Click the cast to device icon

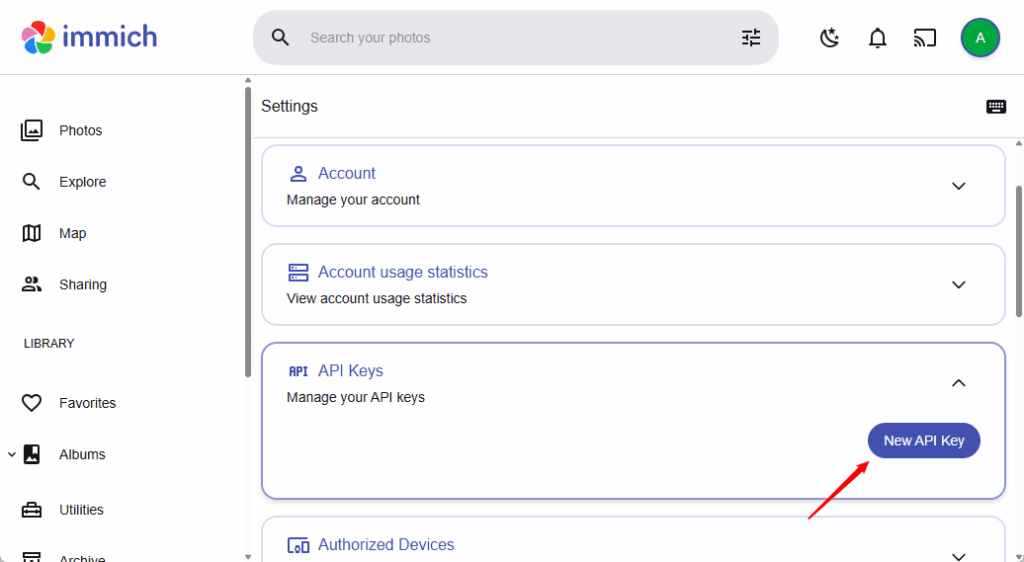click(925, 38)
